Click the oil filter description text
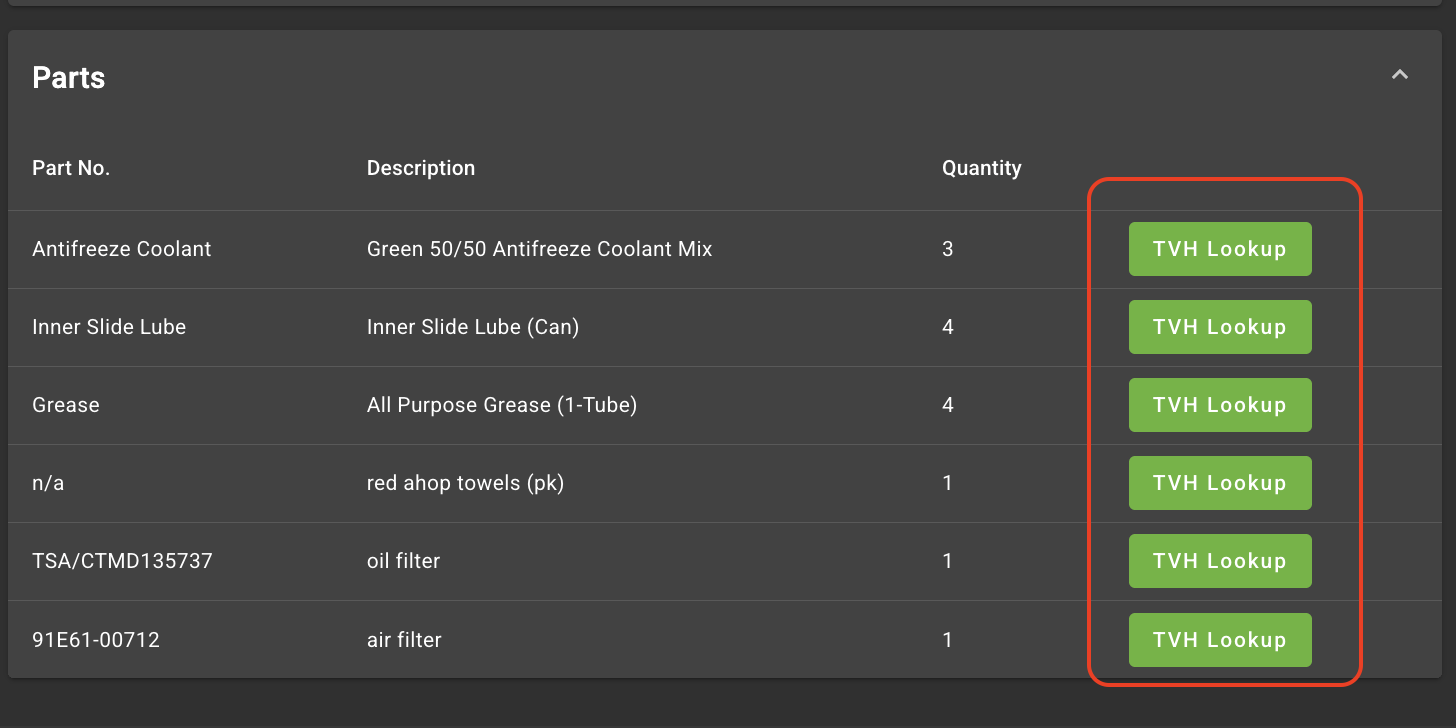The width and height of the screenshot is (1456, 728). [403, 561]
